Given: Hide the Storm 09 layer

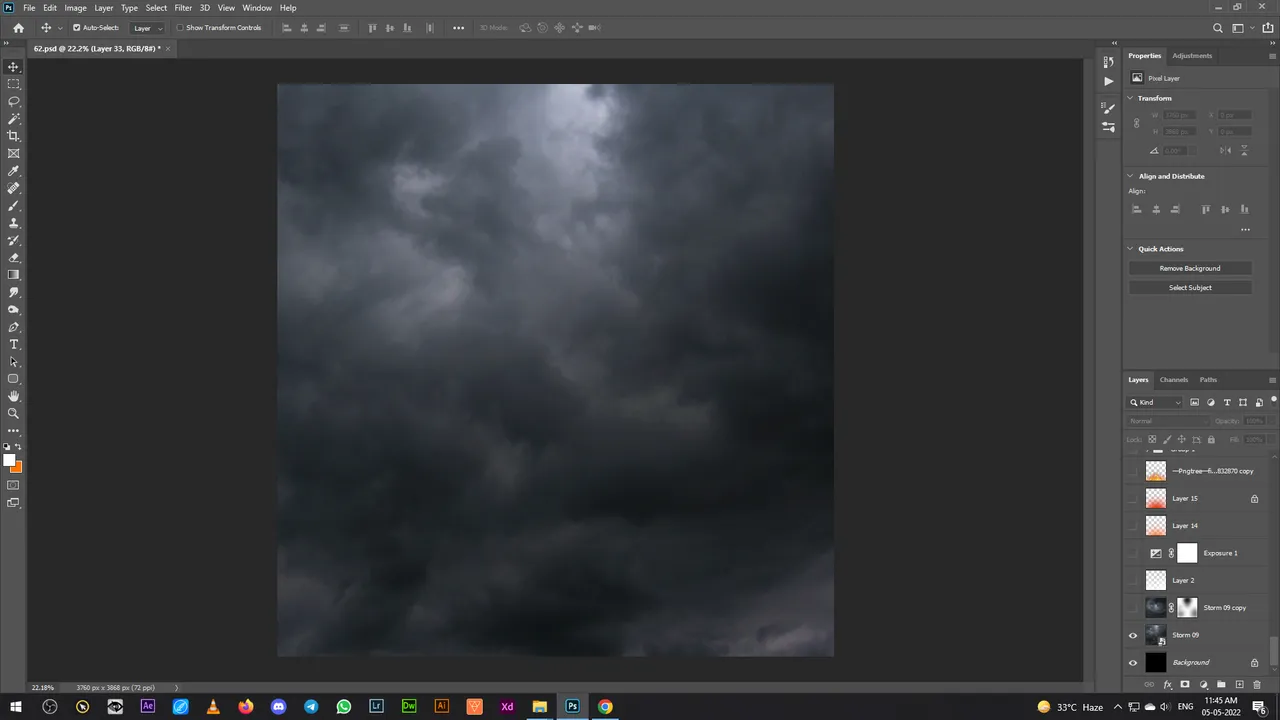Looking at the screenshot, I should 1133,635.
